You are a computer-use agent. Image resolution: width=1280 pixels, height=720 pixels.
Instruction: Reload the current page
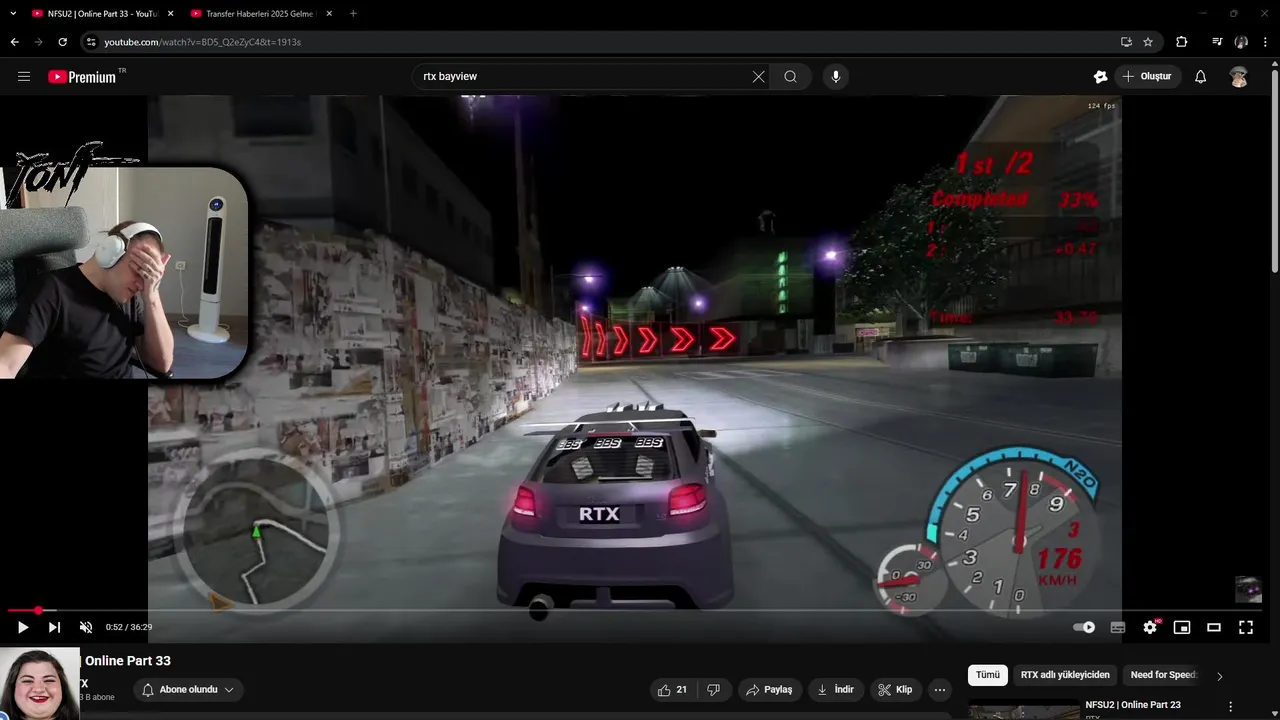click(62, 42)
